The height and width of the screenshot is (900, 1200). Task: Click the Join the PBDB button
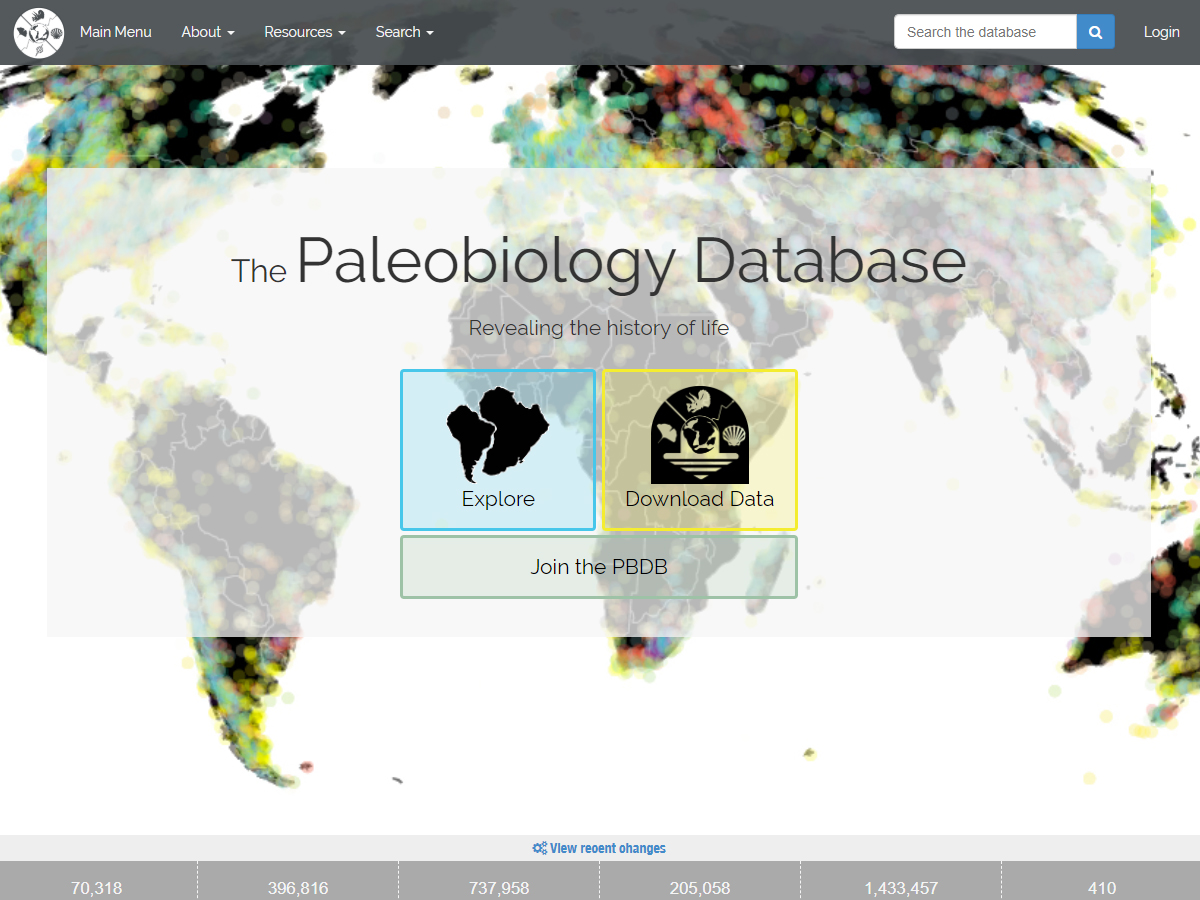[599, 567]
